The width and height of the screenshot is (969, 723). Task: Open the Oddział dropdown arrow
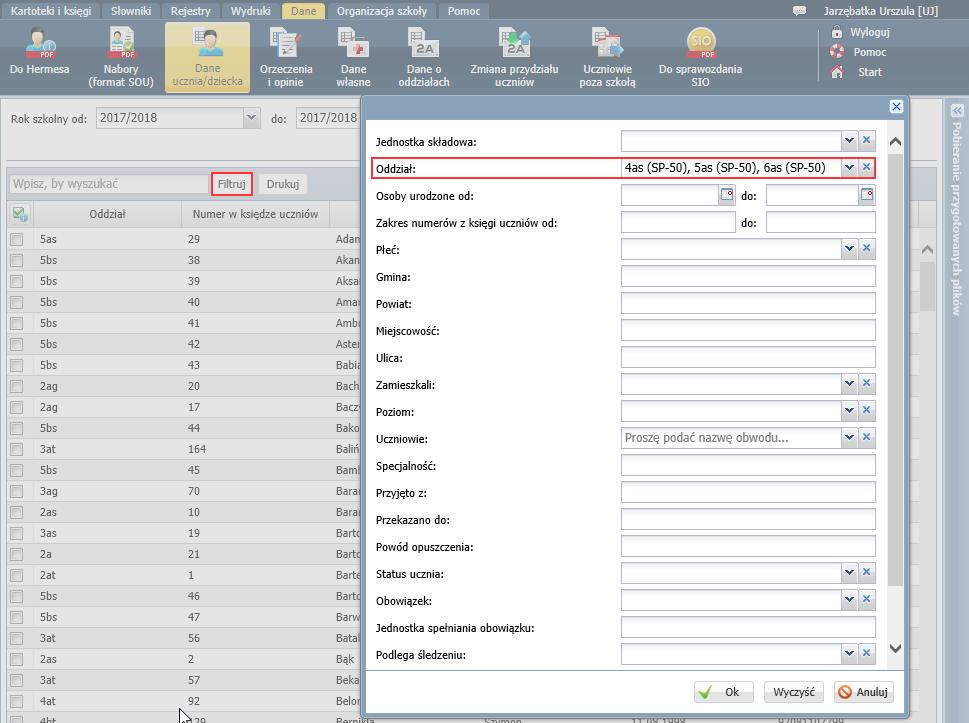pos(849,167)
